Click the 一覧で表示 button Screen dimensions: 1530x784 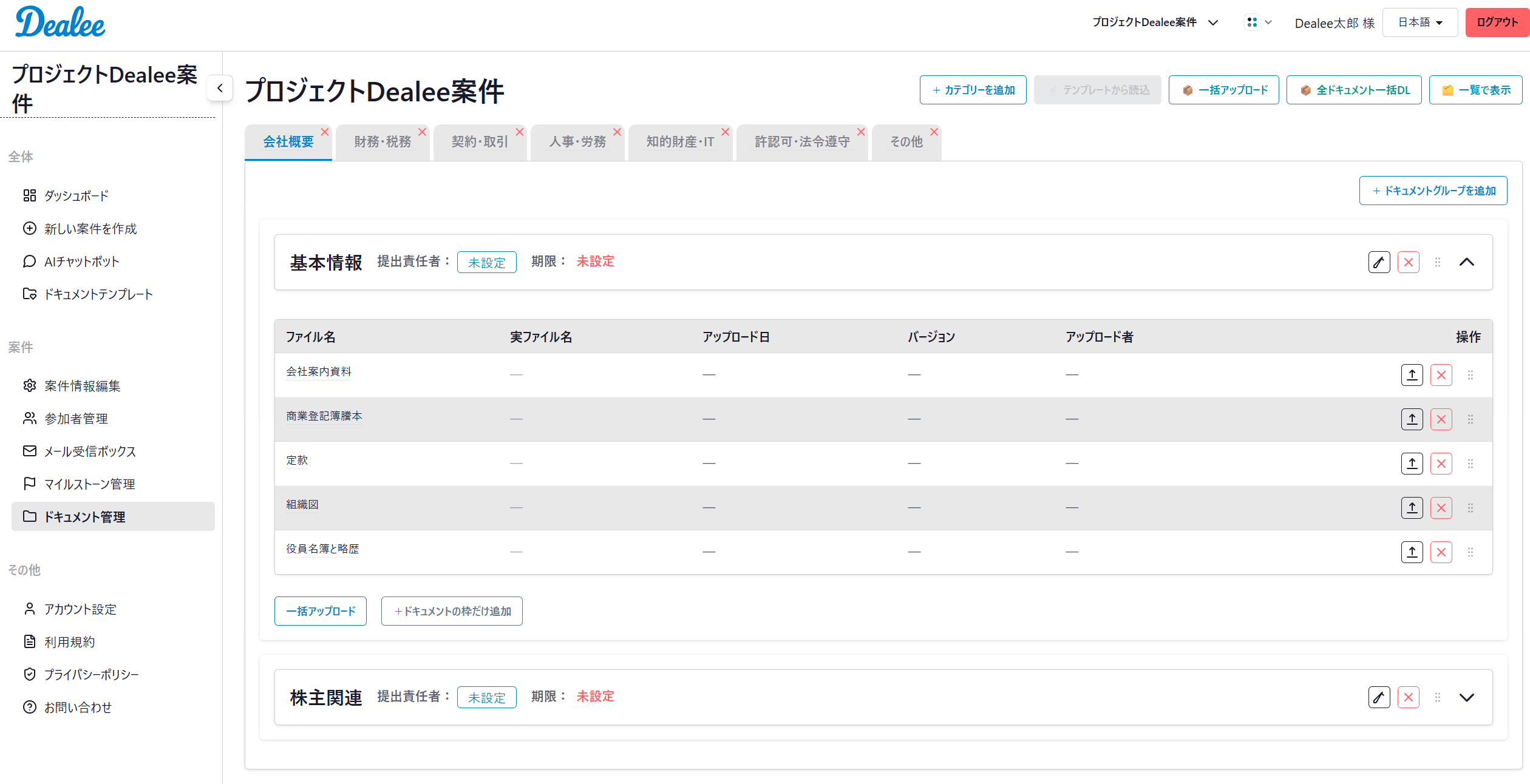pyautogui.click(x=1476, y=90)
